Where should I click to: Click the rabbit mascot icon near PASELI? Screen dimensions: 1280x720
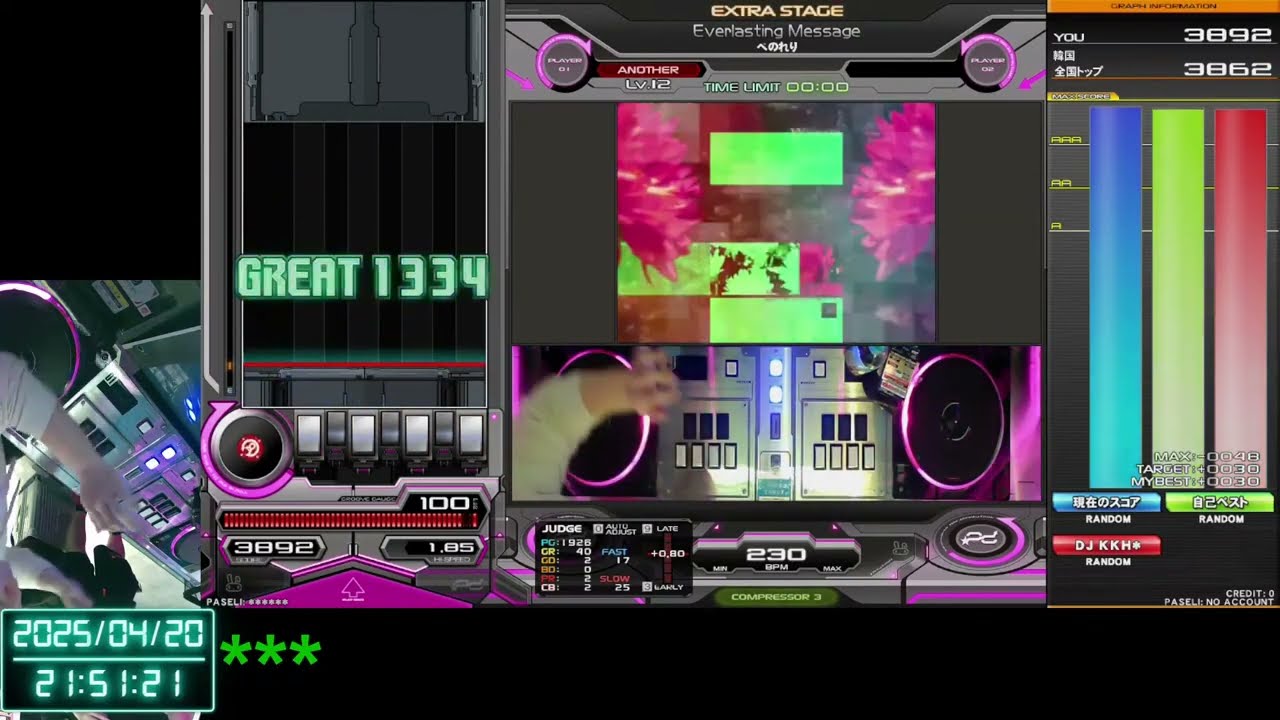pos(233,581)
